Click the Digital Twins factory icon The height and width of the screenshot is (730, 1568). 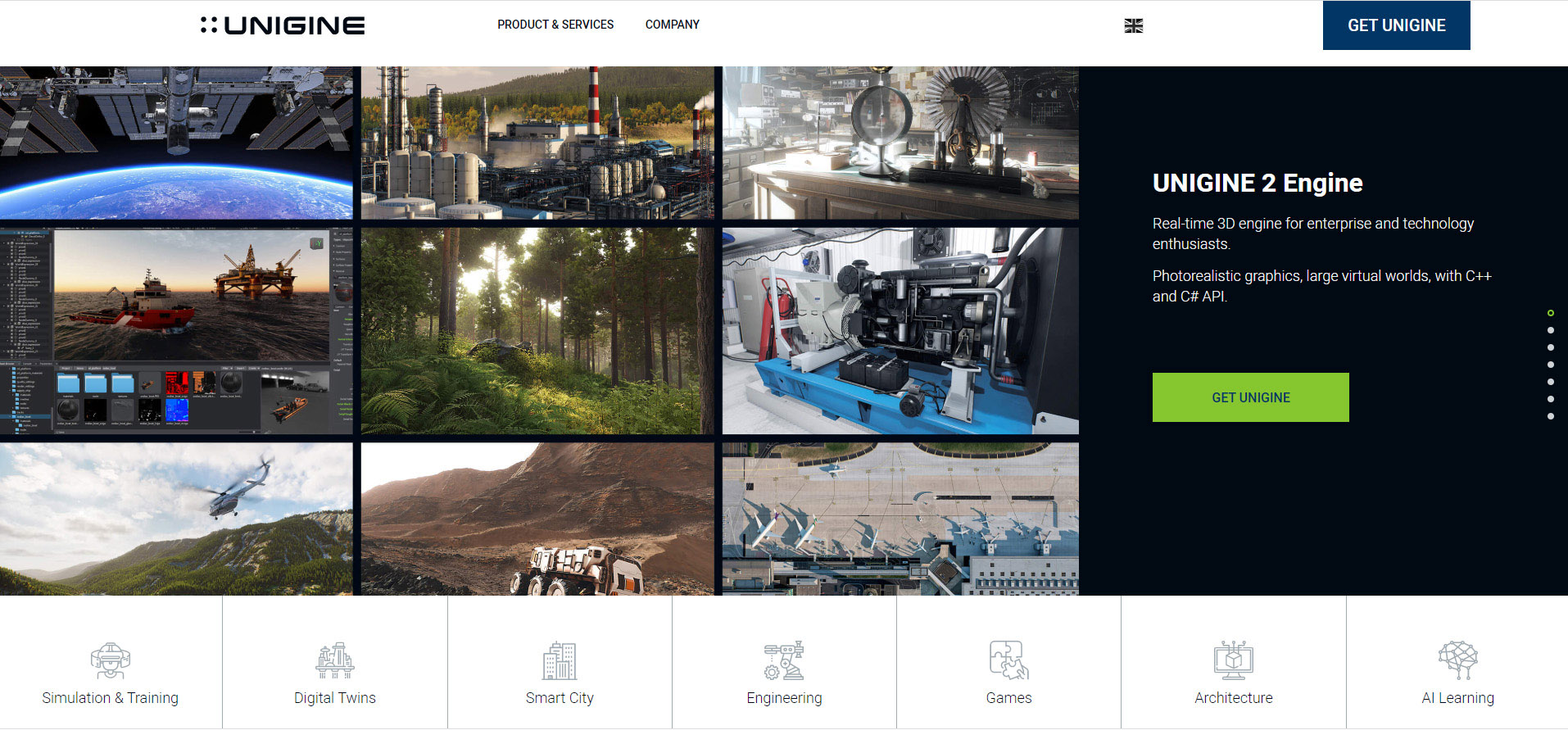335,660
